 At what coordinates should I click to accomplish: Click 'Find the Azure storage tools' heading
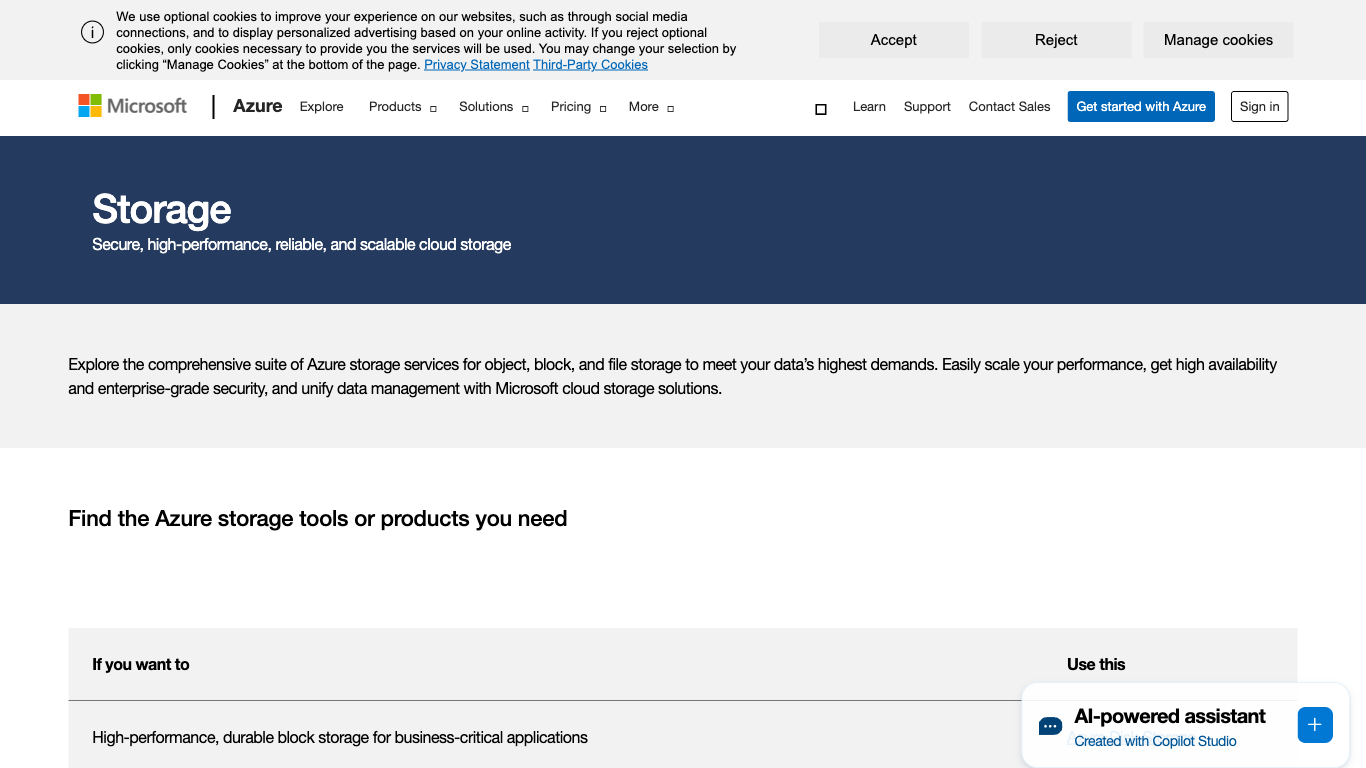click(x=318, y=519)
